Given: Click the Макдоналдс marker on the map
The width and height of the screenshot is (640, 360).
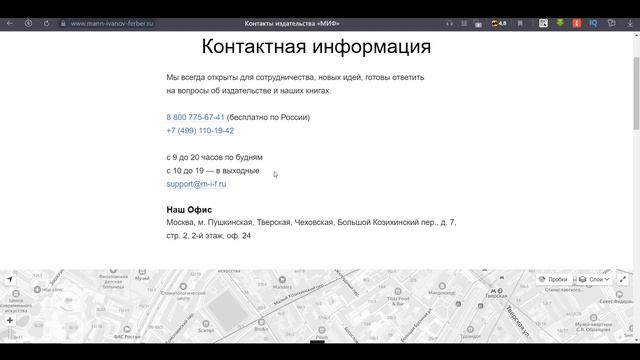Looking at the screenshot, I should pyautogui.click(x=442, y=289).
